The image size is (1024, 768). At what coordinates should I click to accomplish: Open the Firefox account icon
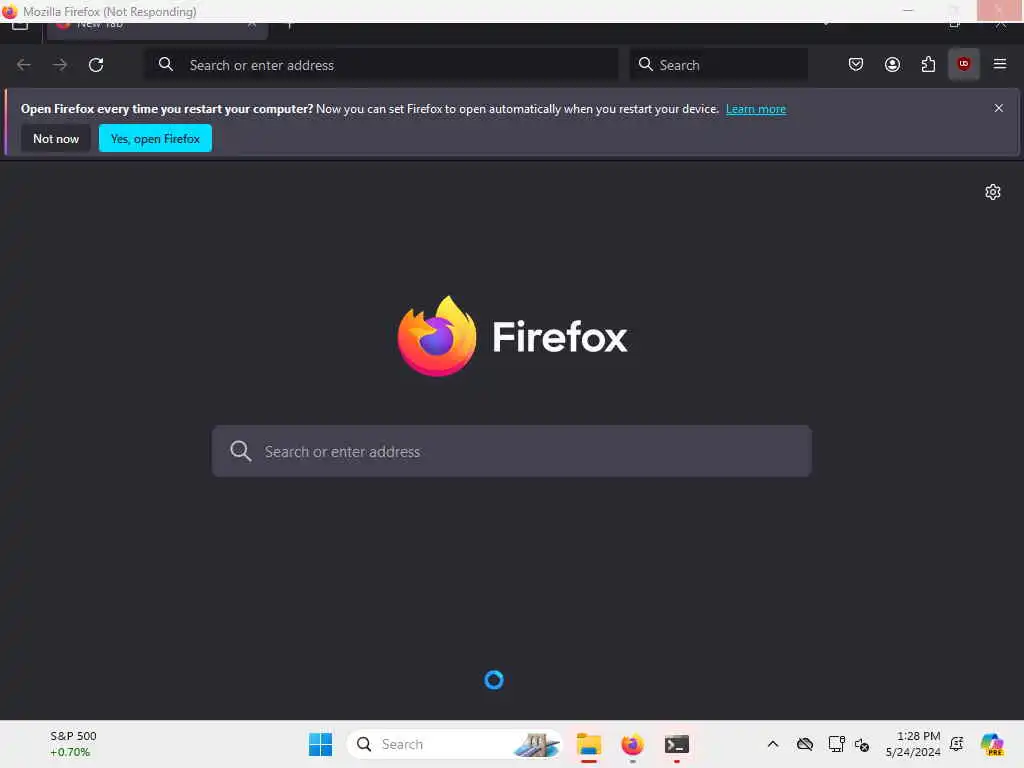point(892,64)
